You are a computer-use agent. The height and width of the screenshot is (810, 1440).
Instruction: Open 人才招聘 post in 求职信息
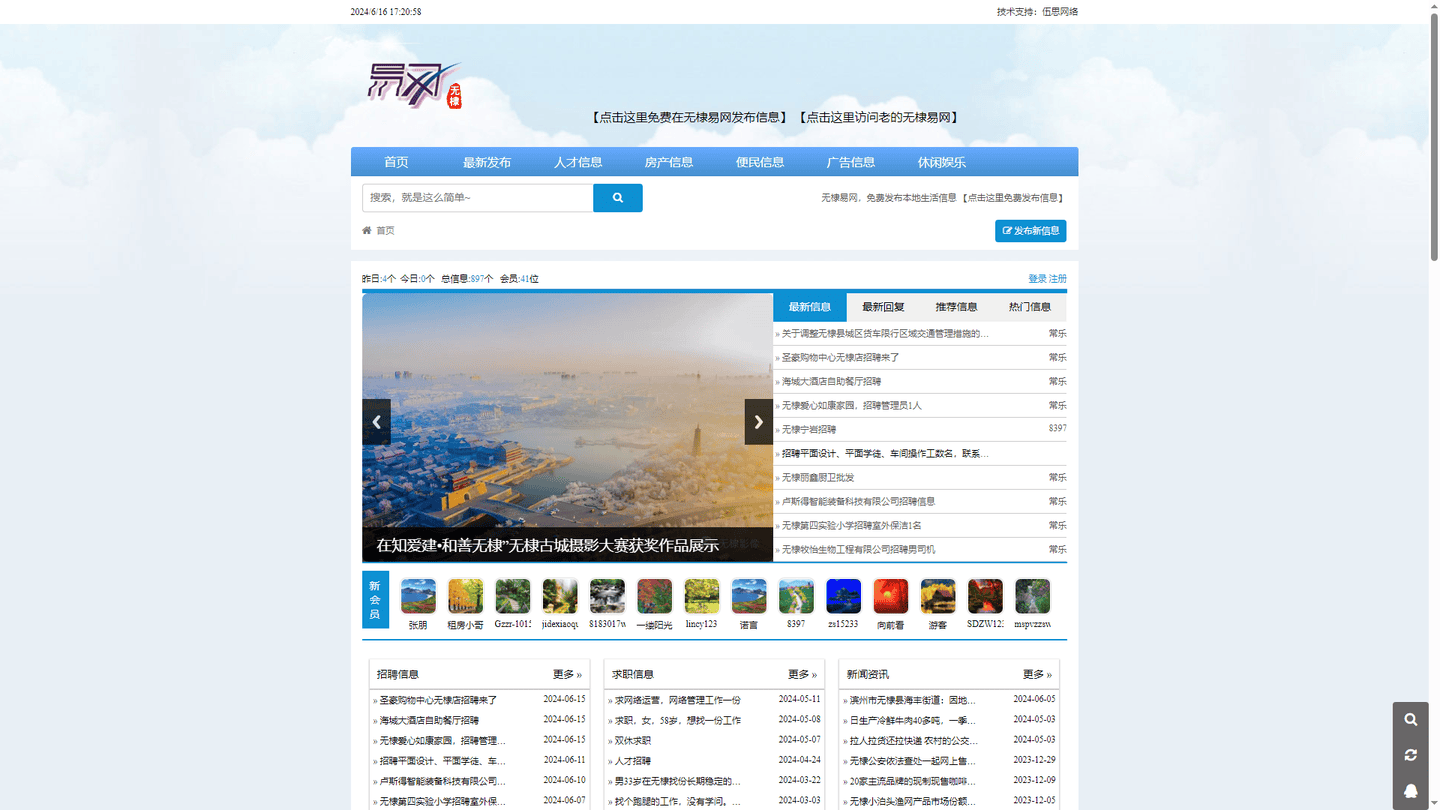[633, 761]
